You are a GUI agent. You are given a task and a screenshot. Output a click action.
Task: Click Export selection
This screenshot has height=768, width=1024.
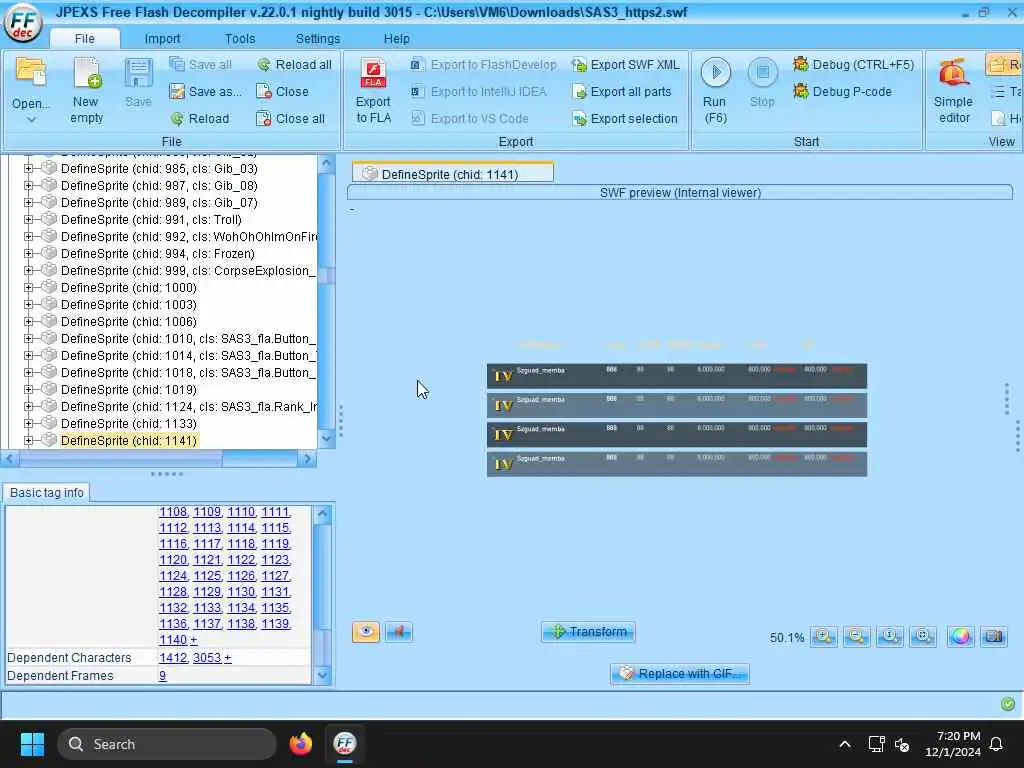coord(624,118)
